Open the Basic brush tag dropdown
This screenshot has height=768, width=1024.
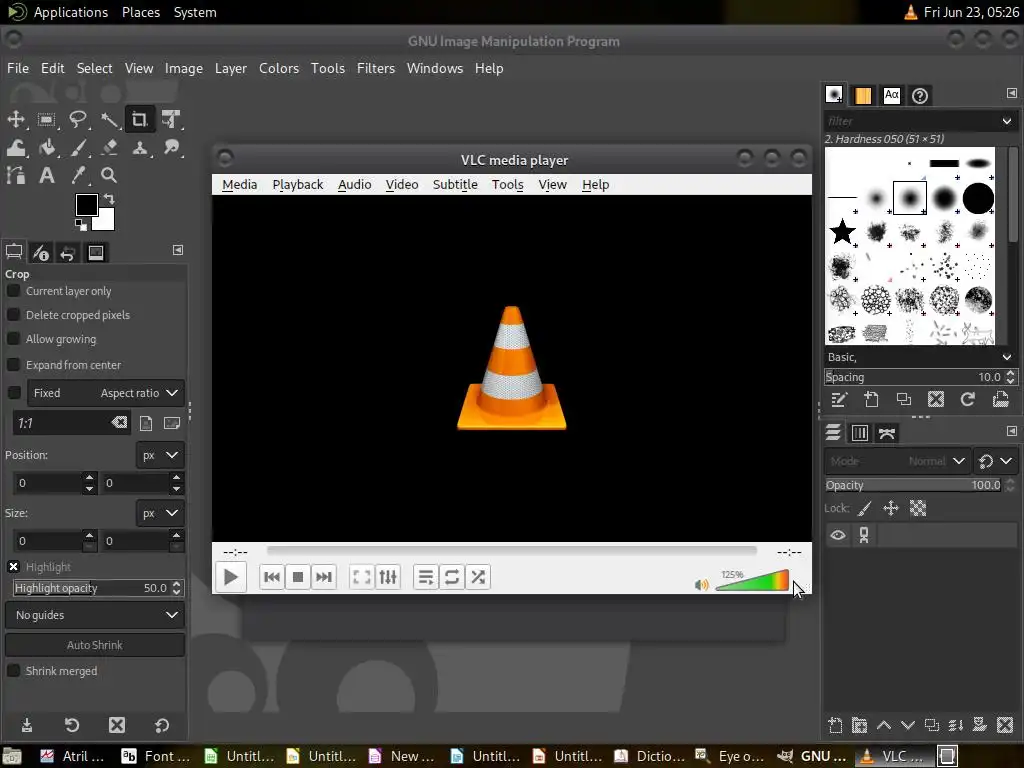1006,357
